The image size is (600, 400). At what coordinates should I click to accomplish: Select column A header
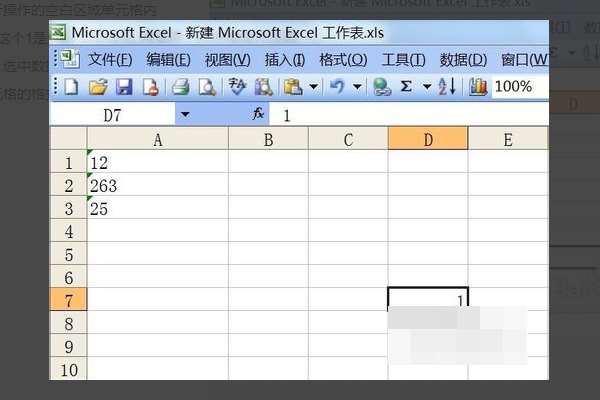pyautogui.click(x=158, y=139)
